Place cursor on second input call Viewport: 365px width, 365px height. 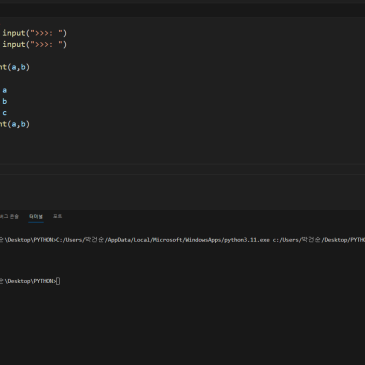click(x=35, y=44)
